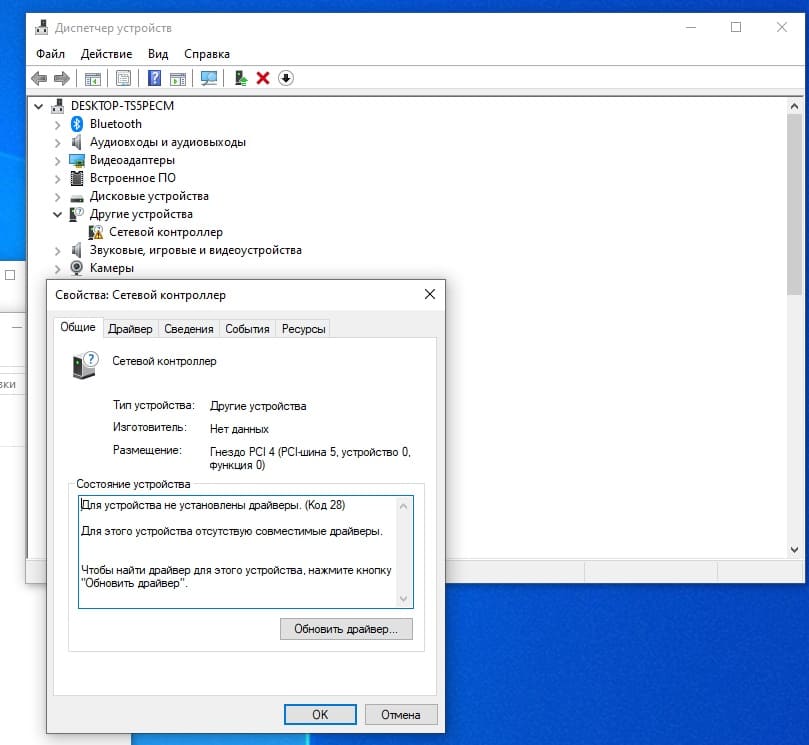Click the Отмена button

401,715
